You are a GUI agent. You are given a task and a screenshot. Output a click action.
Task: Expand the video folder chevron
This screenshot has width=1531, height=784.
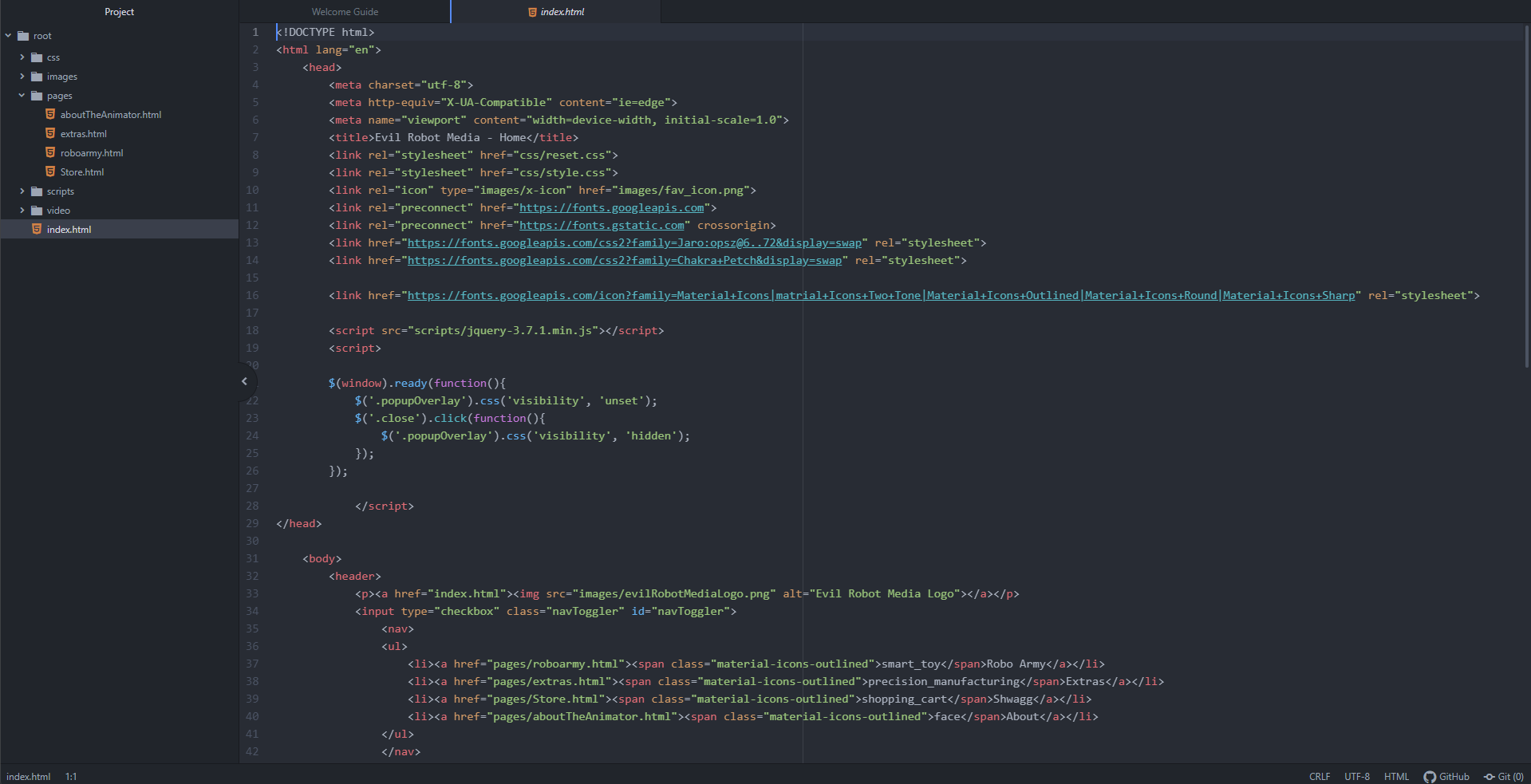pyautogui.click(x=22, y=211)
